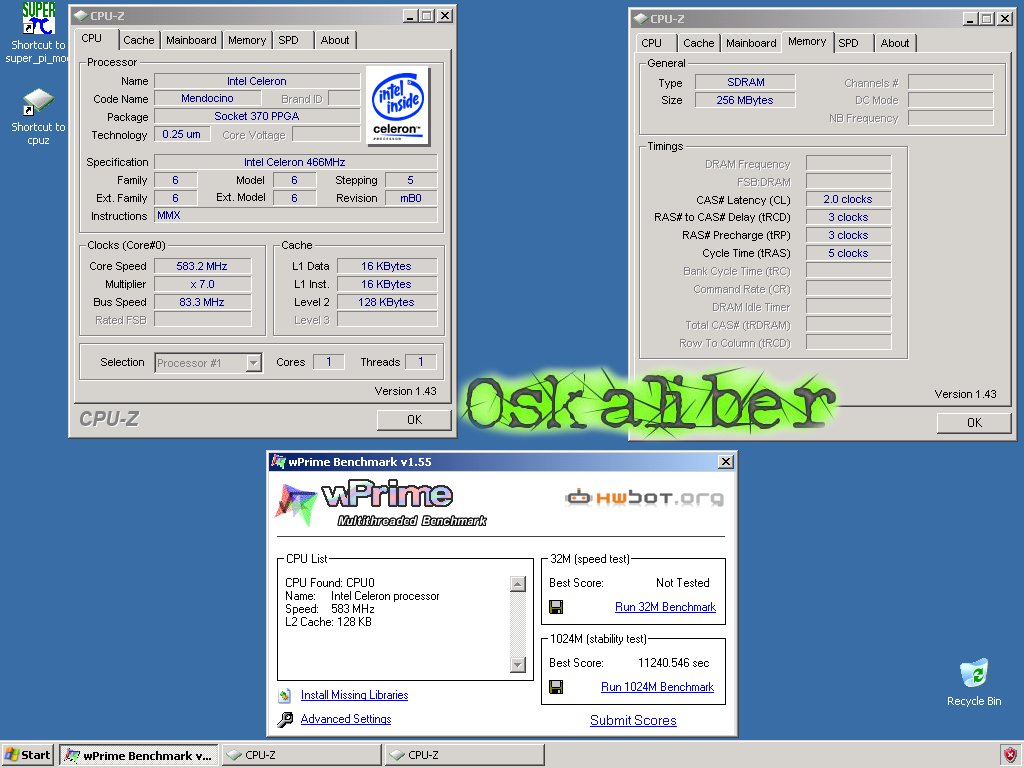Click the Cycle Time 5 clocks field
Image resolution: width=1024 pixels, height=768 pixels.
click(848, 253)
